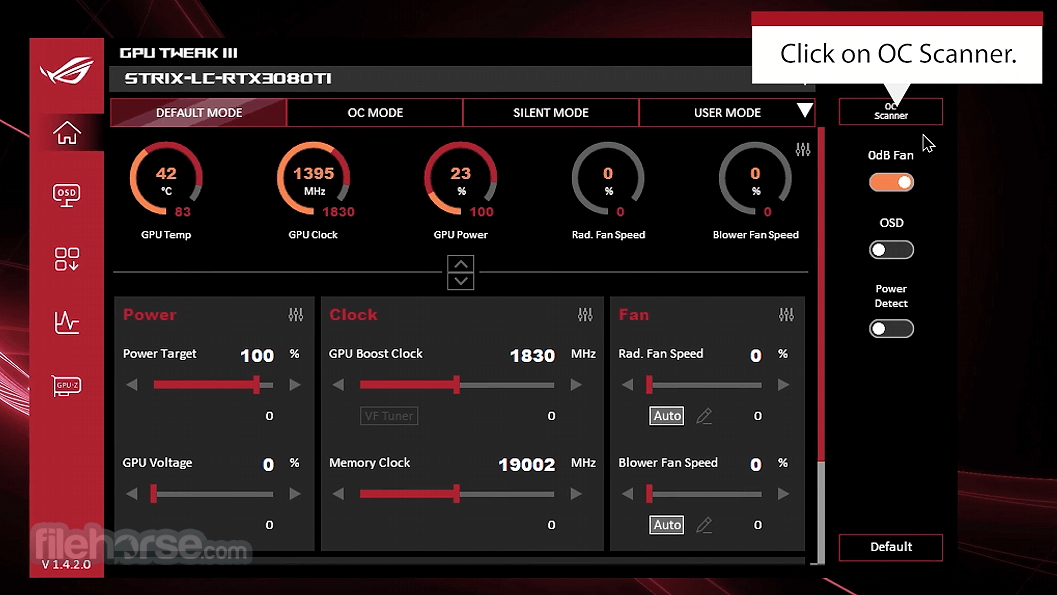Click the vertical red scrollbar
The height and width of the screenshot is (595, 1057).
coord(821,294)
